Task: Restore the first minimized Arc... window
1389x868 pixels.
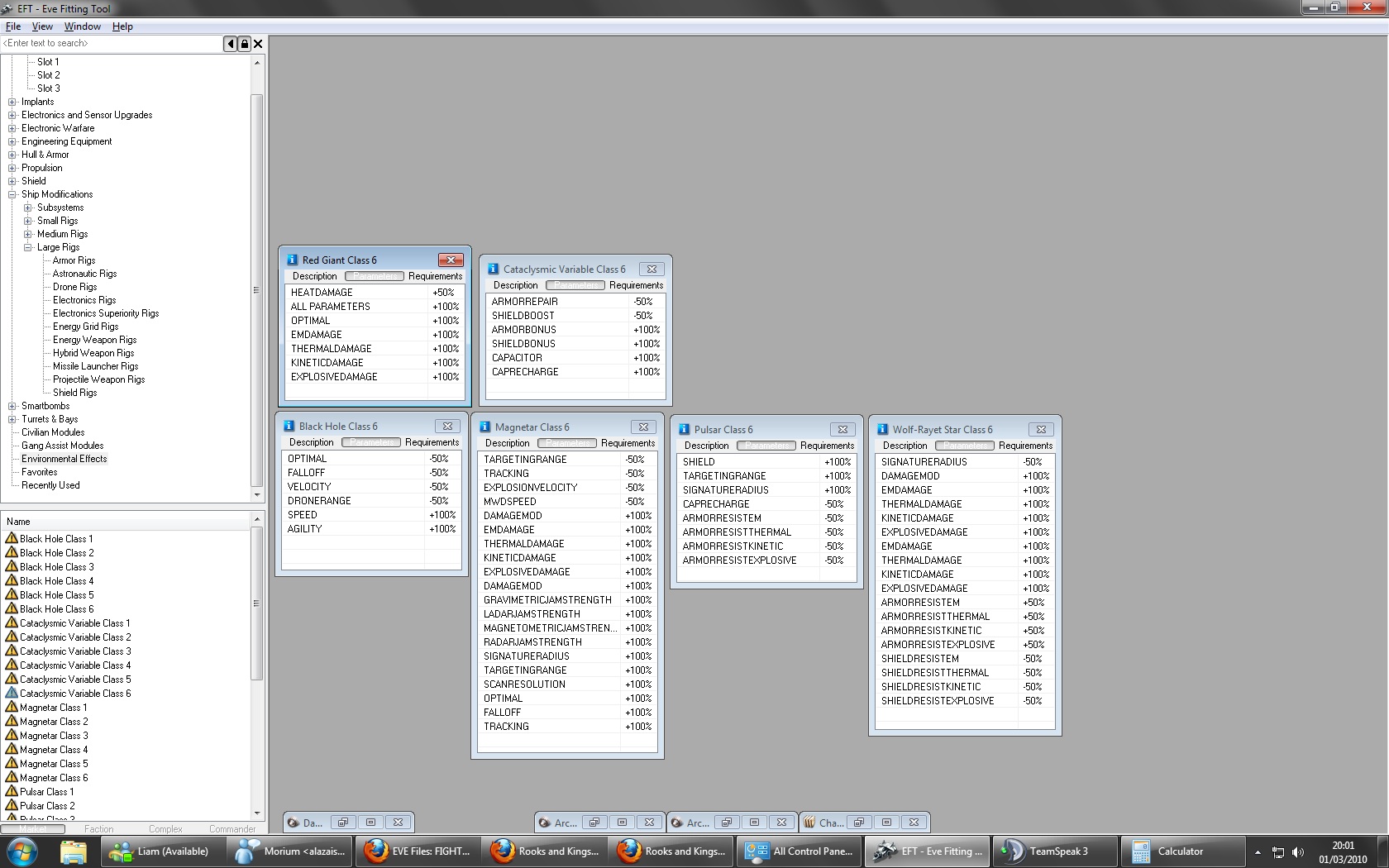Action: [x=594, y=823]
